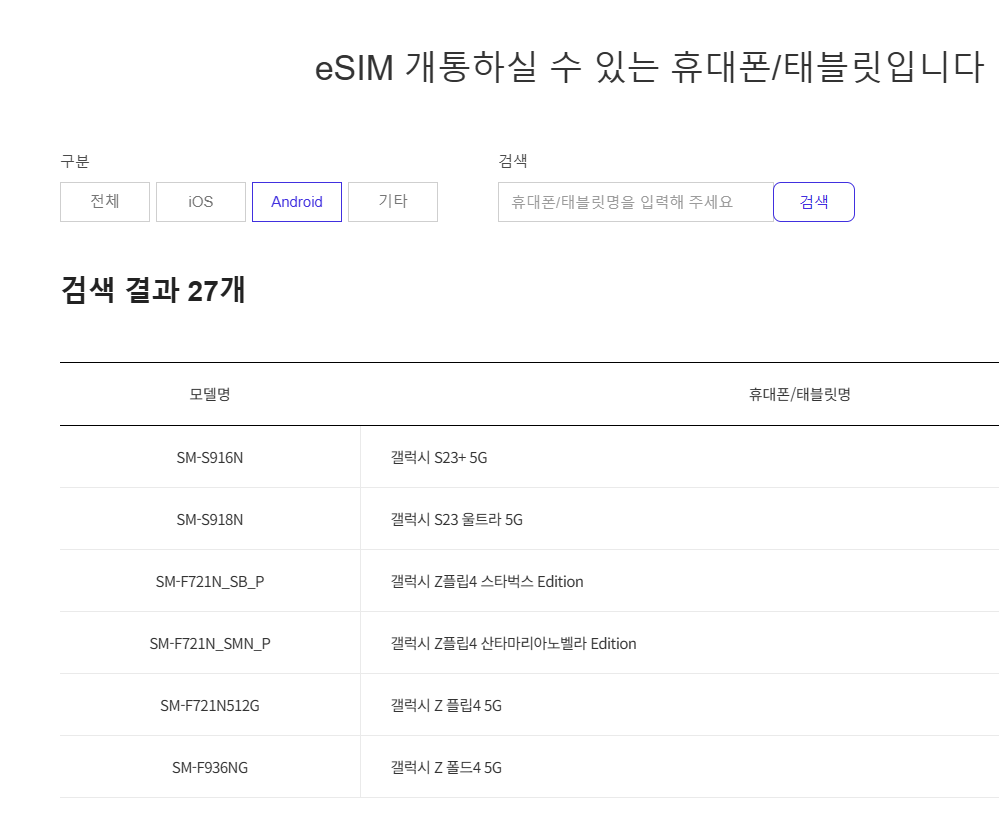999x819 pixels.
Task: Select the 전체 filter tab
Action: click(105, 202)
